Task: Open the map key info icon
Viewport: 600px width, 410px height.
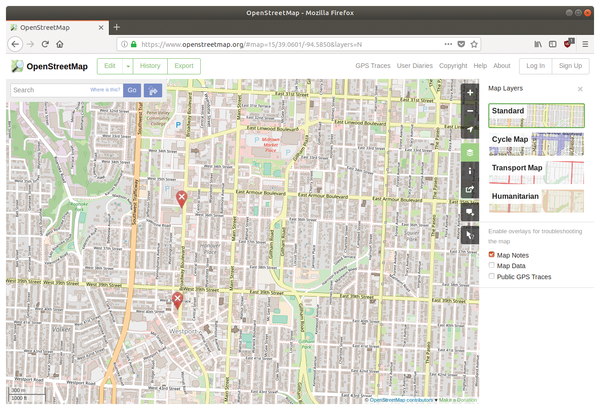Action: (x=470, y=172)
